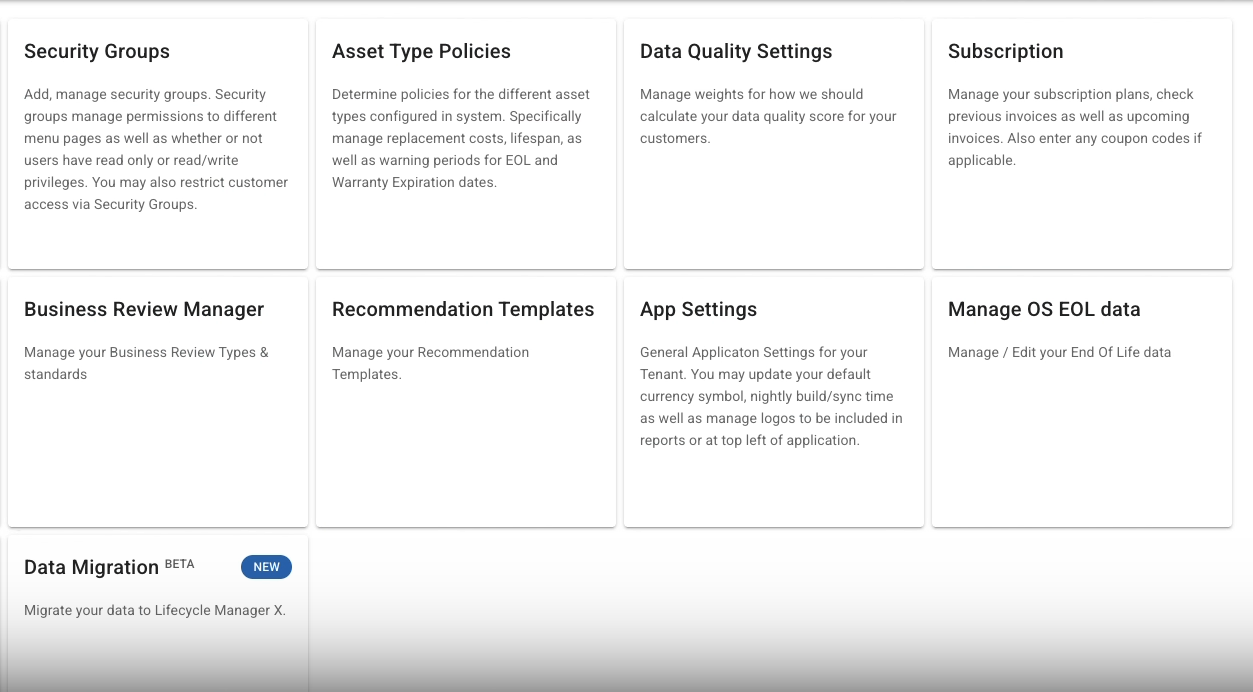Screen dimensions: 1253x692
Task: Click the Data Quality Settings description text
Action: click(767, 116)
